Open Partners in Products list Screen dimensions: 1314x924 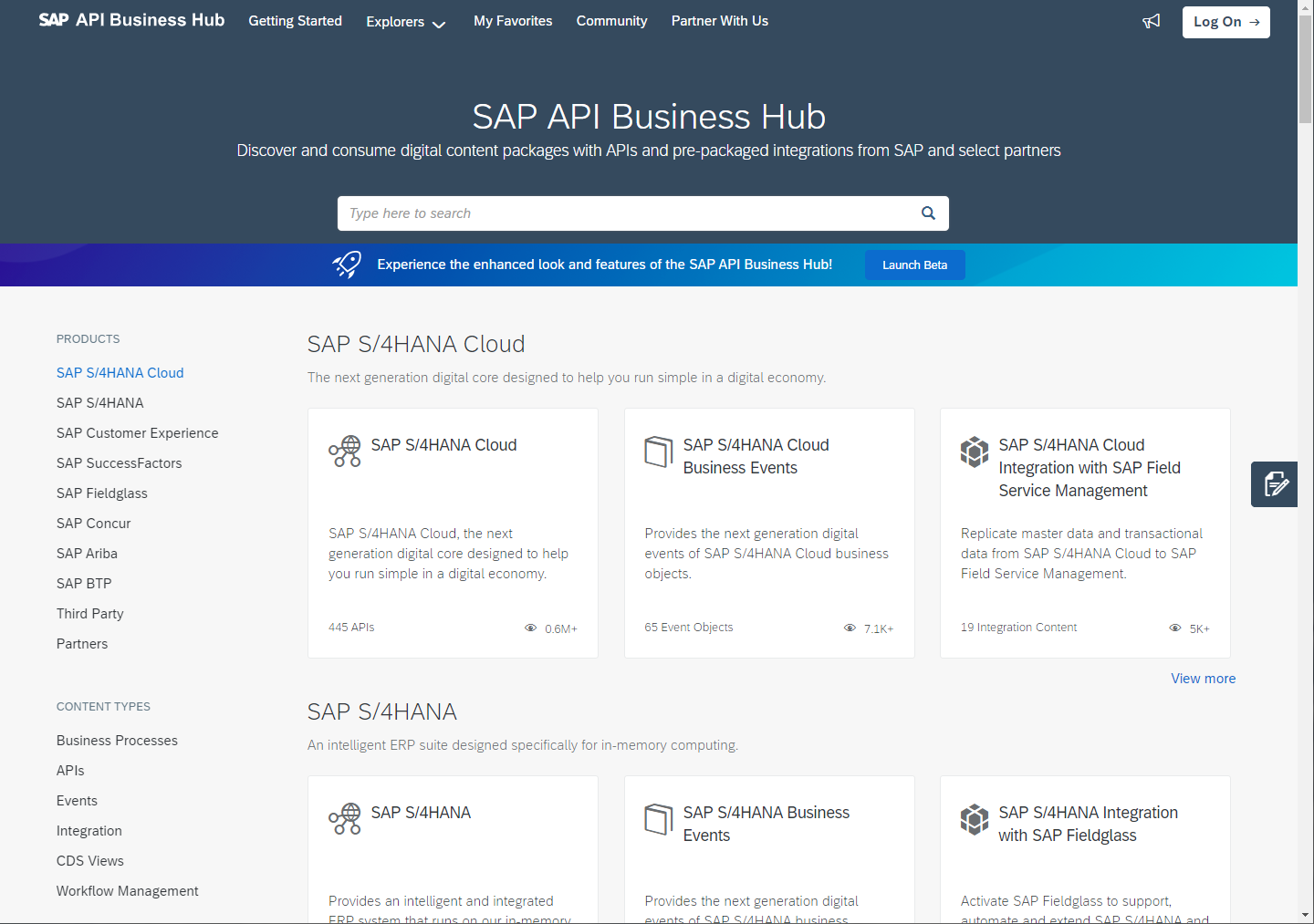point(82,644)
